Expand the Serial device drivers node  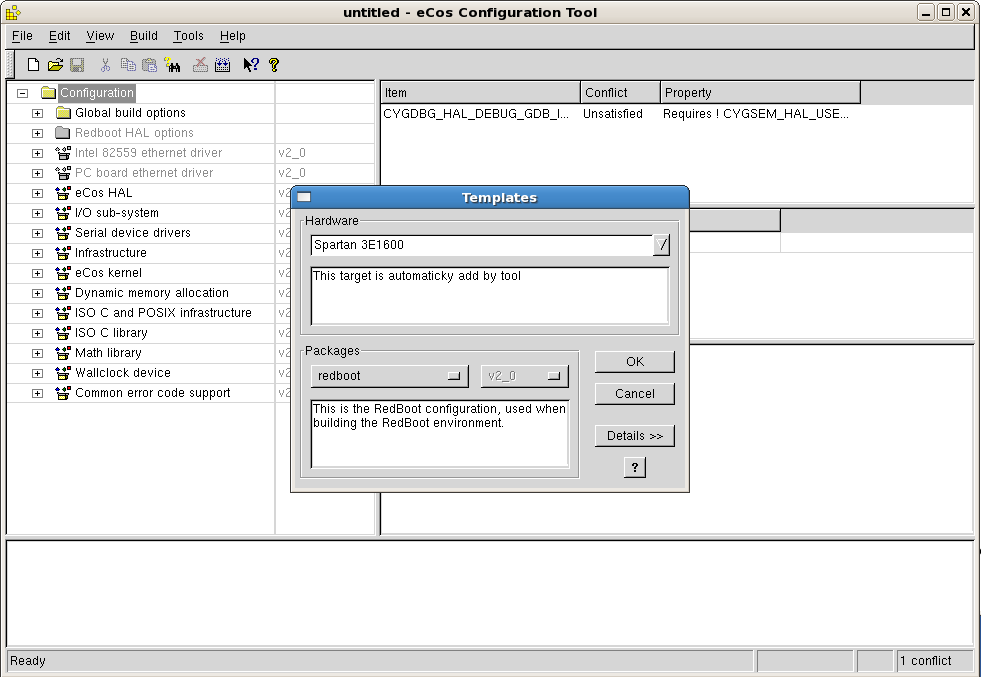pos(37,233)
